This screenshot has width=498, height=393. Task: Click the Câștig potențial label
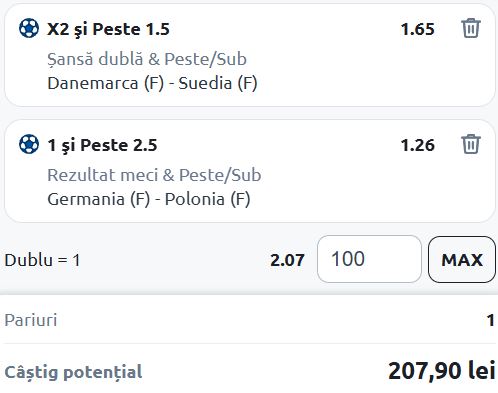point(73,372)
